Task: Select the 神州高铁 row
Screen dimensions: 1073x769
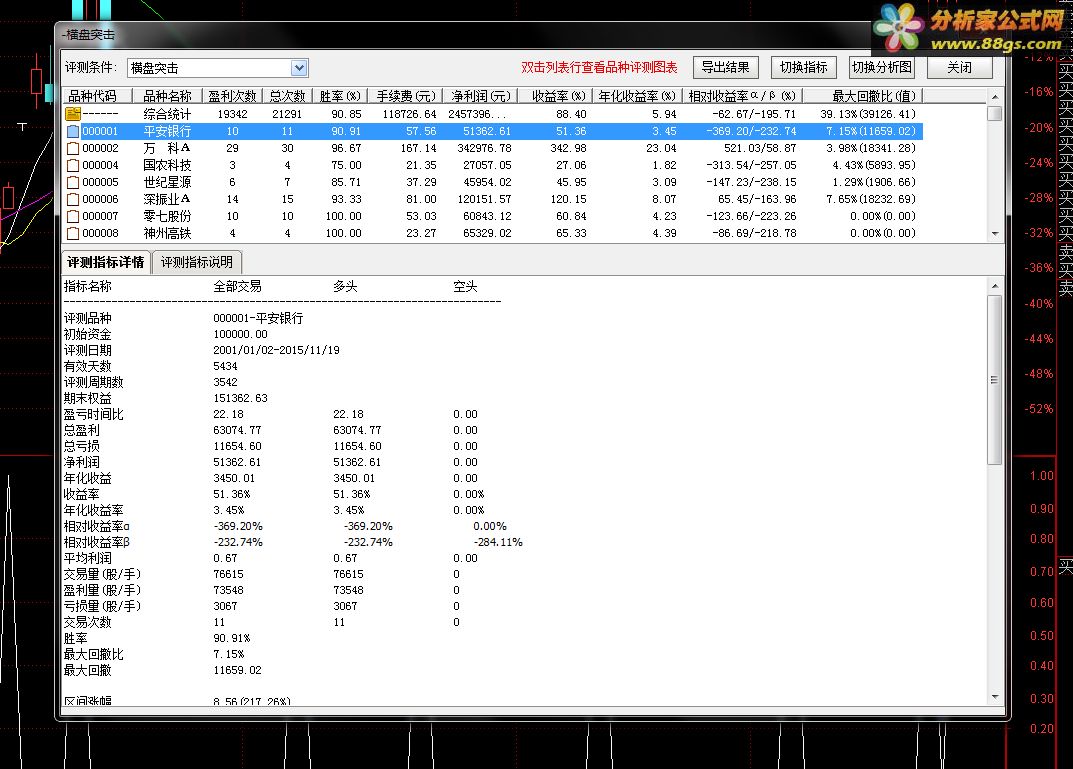Action: coord(493,233)
